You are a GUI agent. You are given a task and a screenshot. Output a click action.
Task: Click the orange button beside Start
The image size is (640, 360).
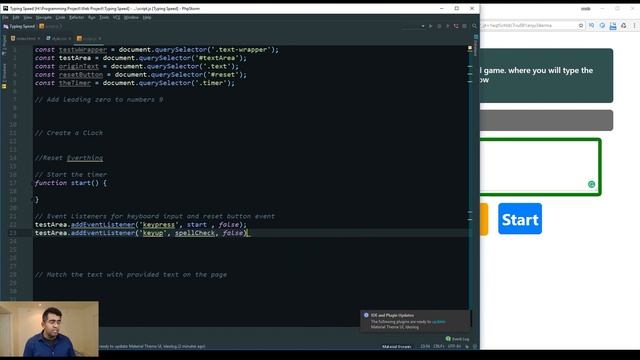(484, 219)
